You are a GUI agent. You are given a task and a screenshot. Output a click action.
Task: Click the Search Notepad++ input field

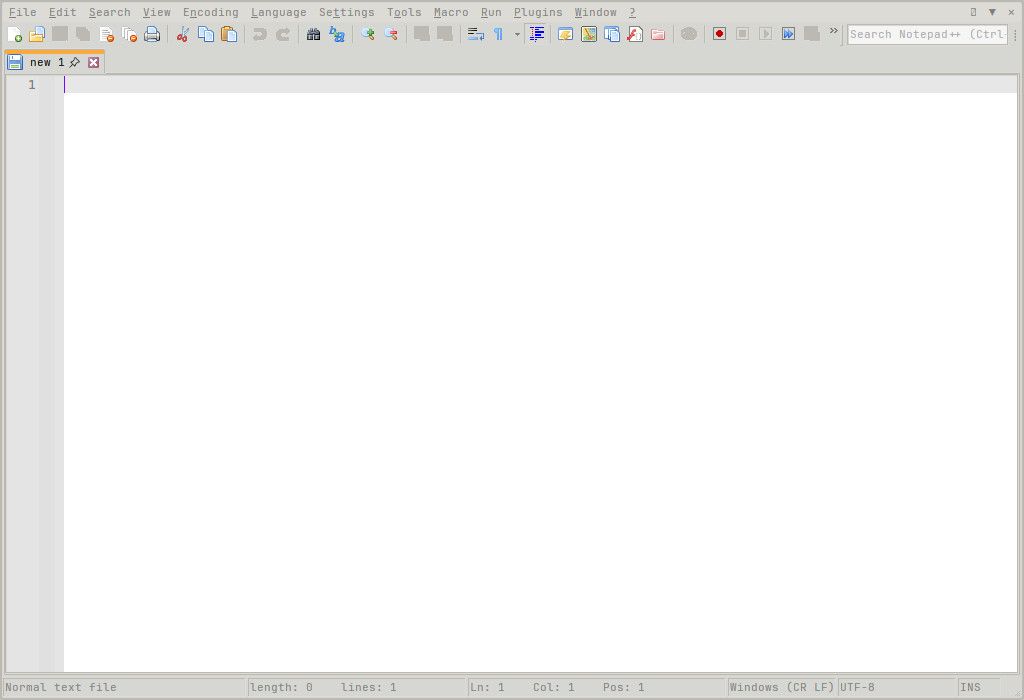(927, 35)
